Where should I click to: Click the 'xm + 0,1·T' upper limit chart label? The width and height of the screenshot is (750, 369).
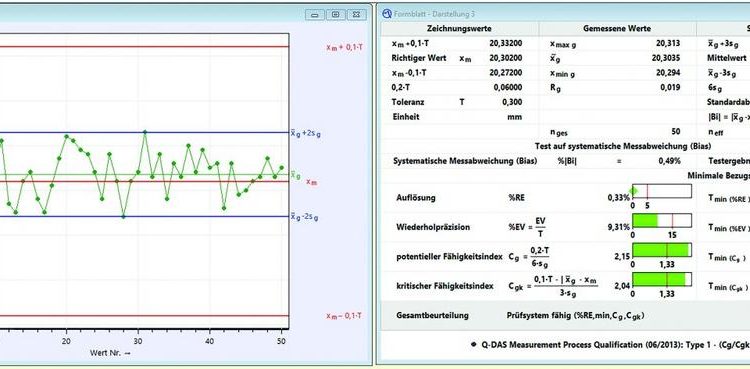tap(343, 47)
